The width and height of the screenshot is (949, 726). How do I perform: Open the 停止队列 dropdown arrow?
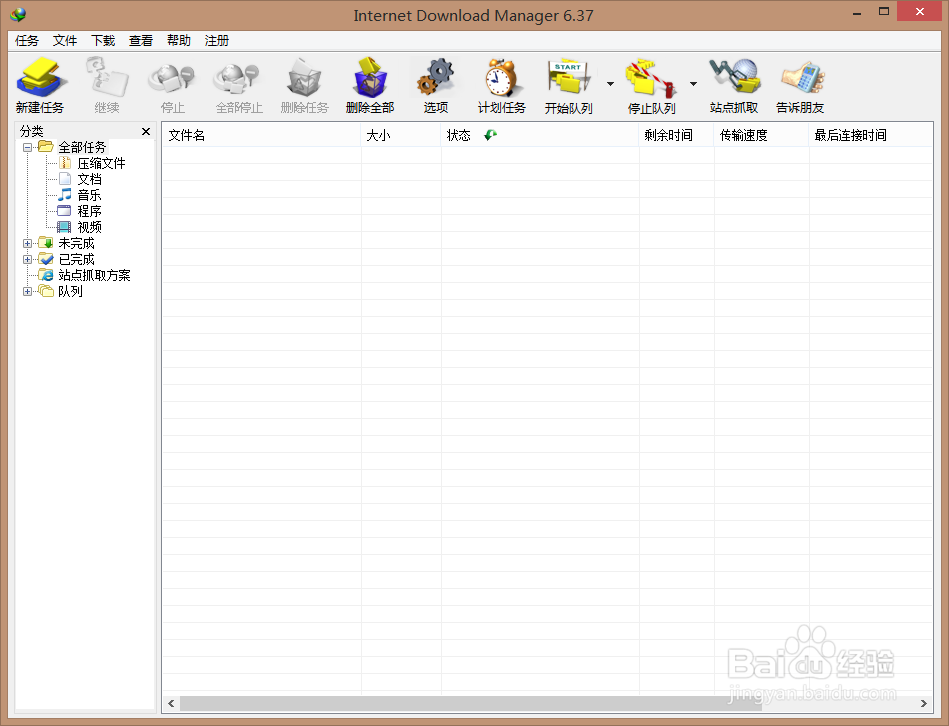693,84
